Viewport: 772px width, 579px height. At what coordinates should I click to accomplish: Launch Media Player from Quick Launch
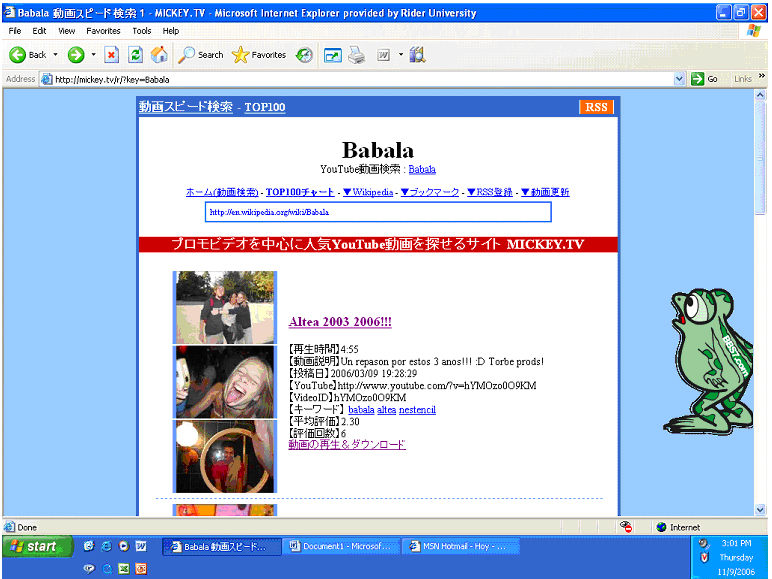point(124,546)
